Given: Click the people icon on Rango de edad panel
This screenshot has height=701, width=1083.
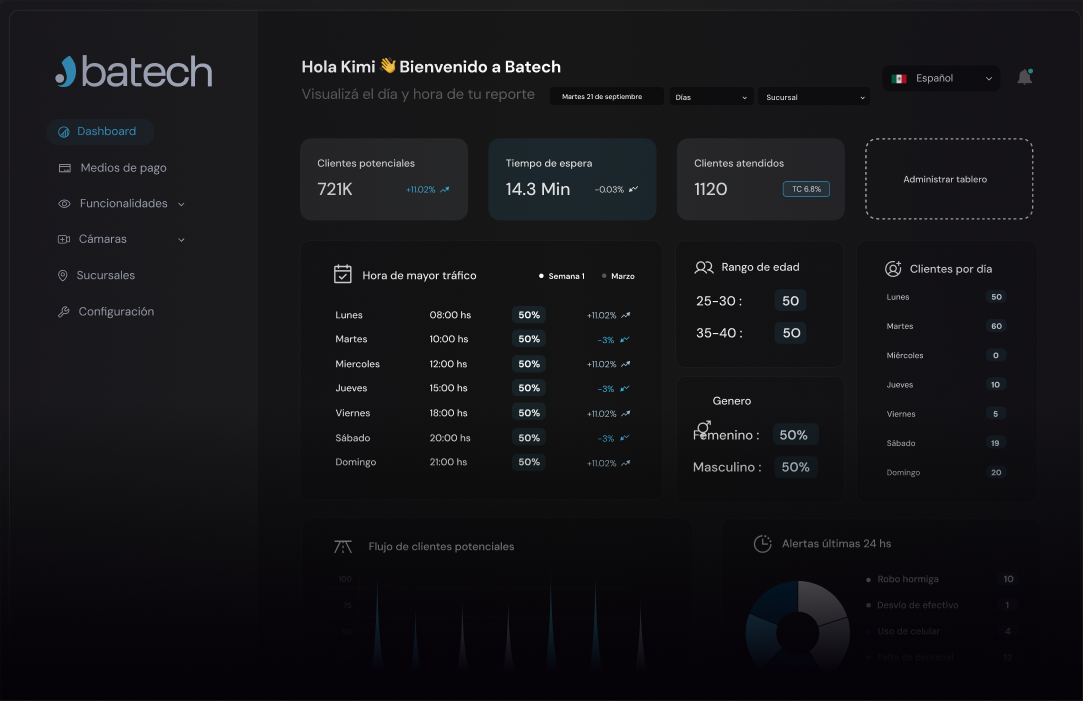Looking at the screenshot, I should point(704,266).
